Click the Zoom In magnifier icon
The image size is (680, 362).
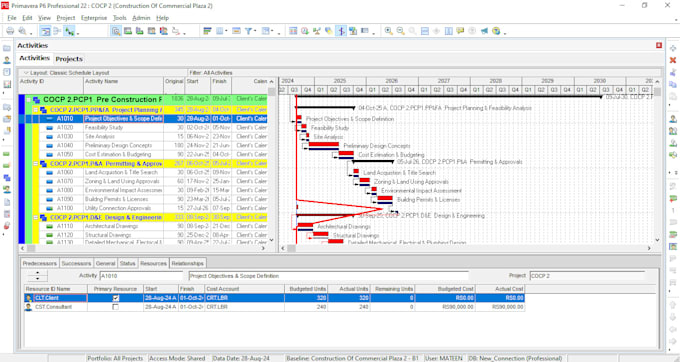pos(389,31)
